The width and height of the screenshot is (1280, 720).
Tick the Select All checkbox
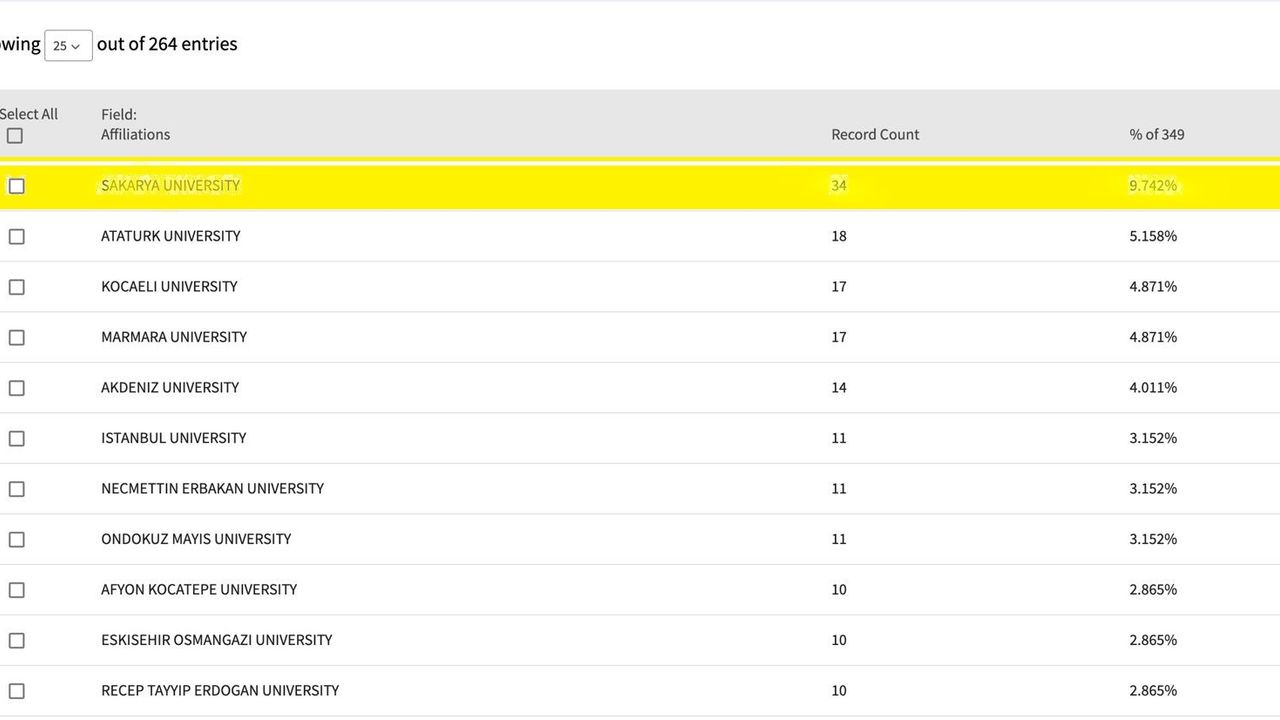15,136
